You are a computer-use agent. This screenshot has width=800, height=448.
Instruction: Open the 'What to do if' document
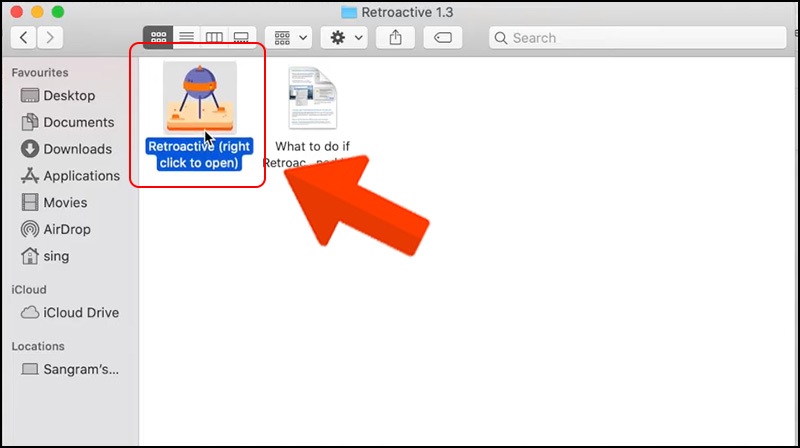coord(313,99)
